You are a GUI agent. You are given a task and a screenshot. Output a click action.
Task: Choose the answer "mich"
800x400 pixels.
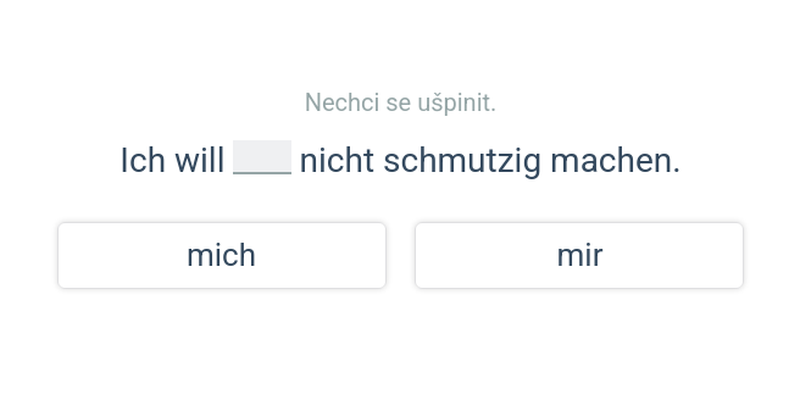(221, 255)
